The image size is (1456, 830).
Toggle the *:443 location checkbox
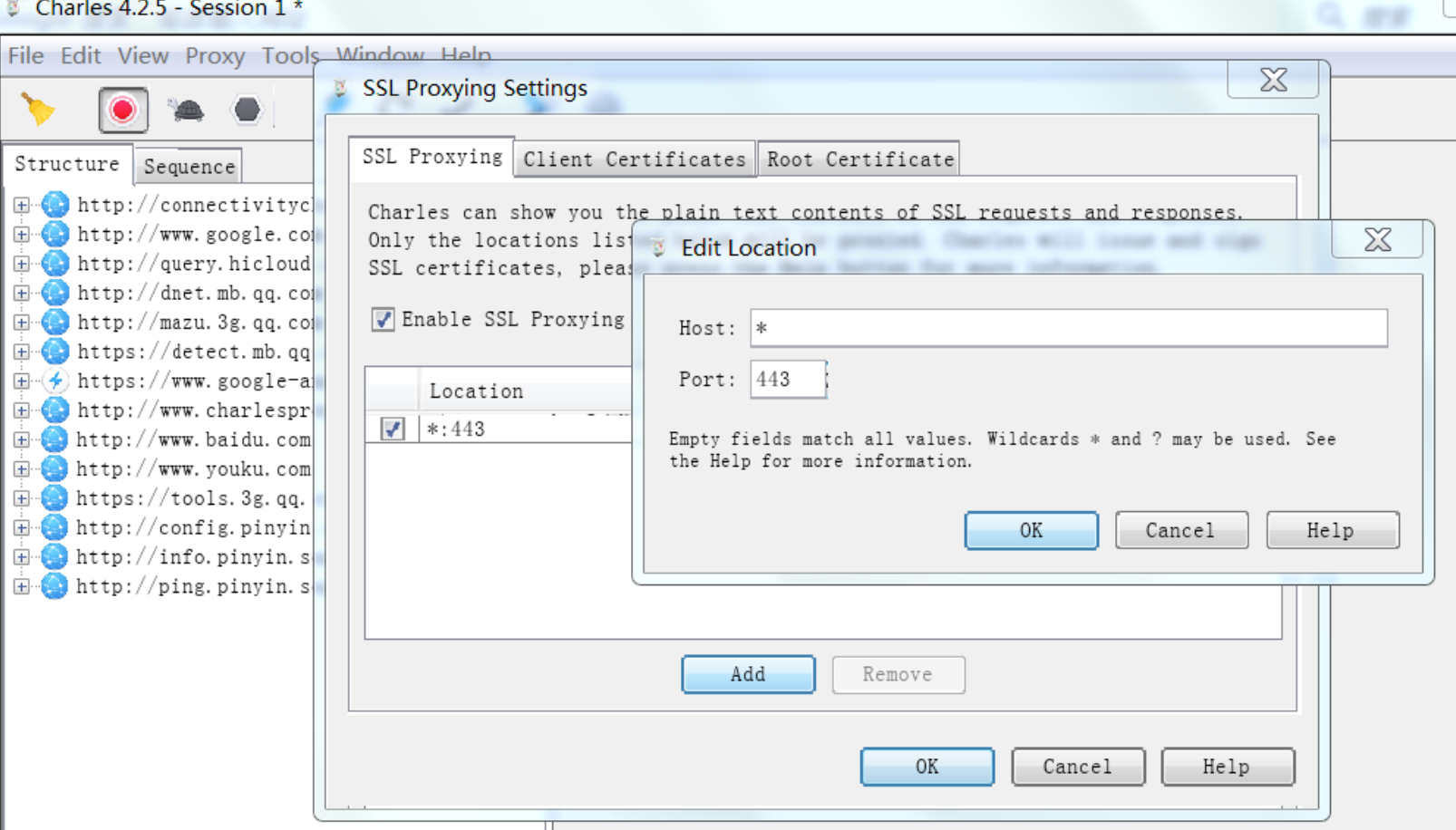pyautogui.click(x=393, y=429)
